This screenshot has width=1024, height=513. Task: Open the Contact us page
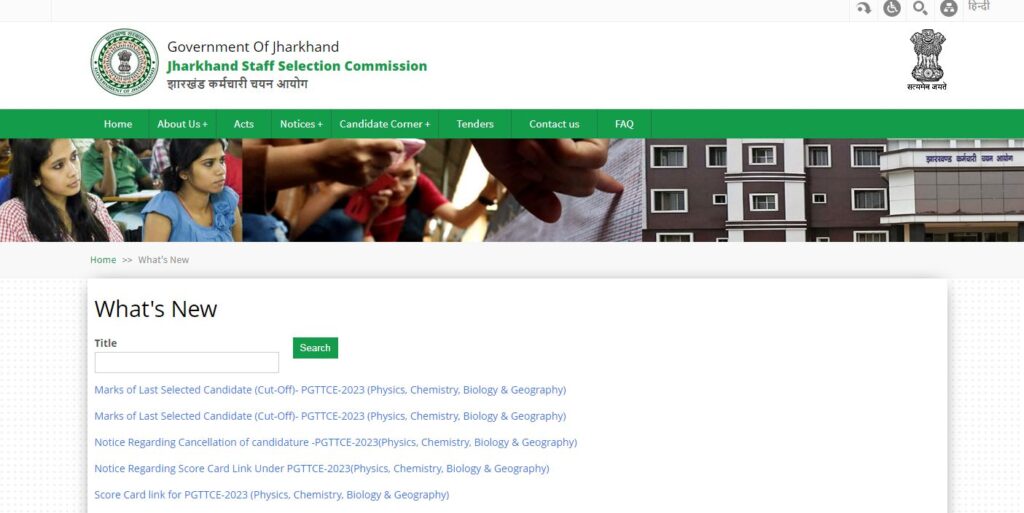(x=554, y=124)
